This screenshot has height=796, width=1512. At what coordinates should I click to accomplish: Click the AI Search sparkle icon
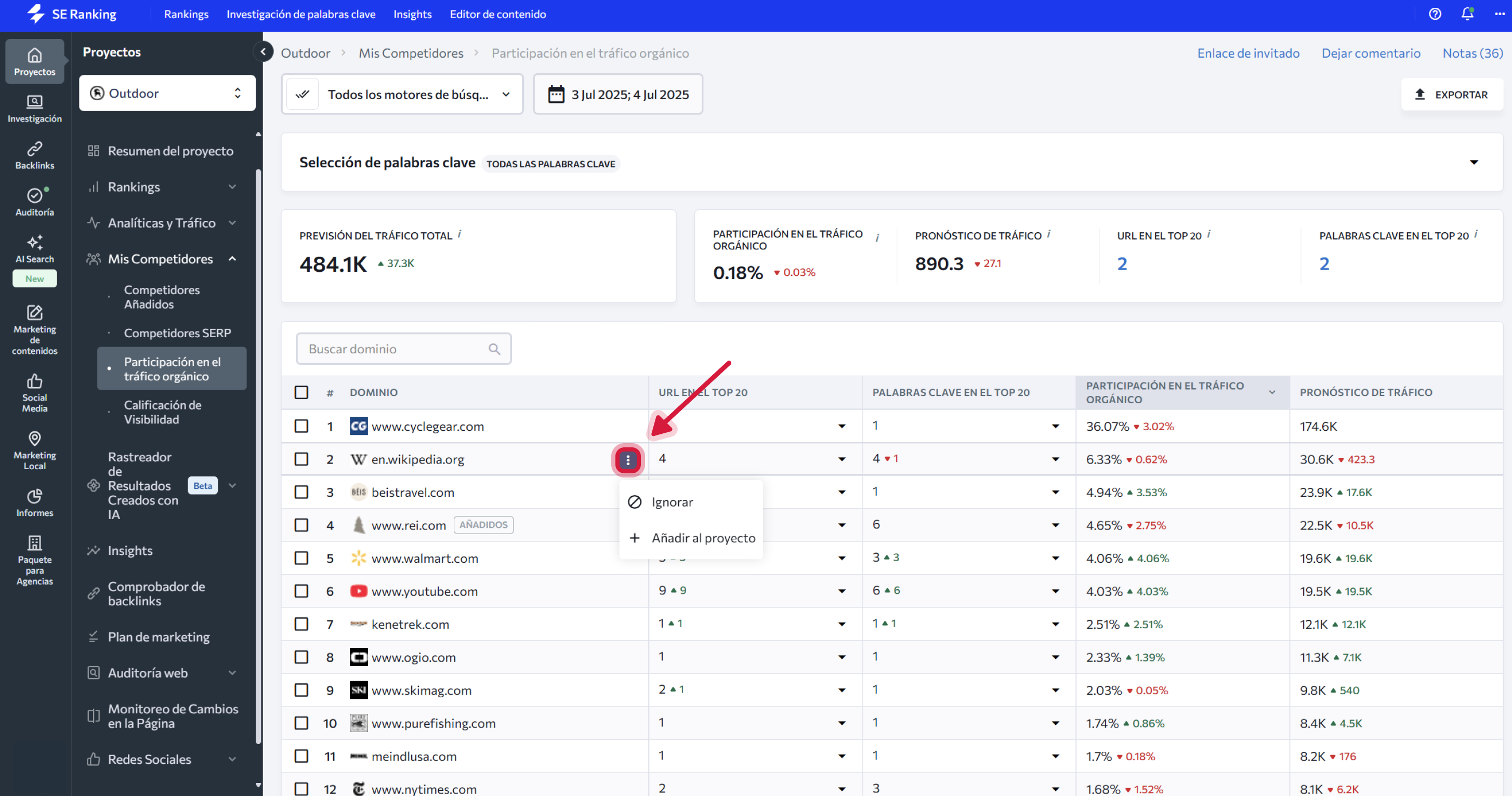click(35, 243)
